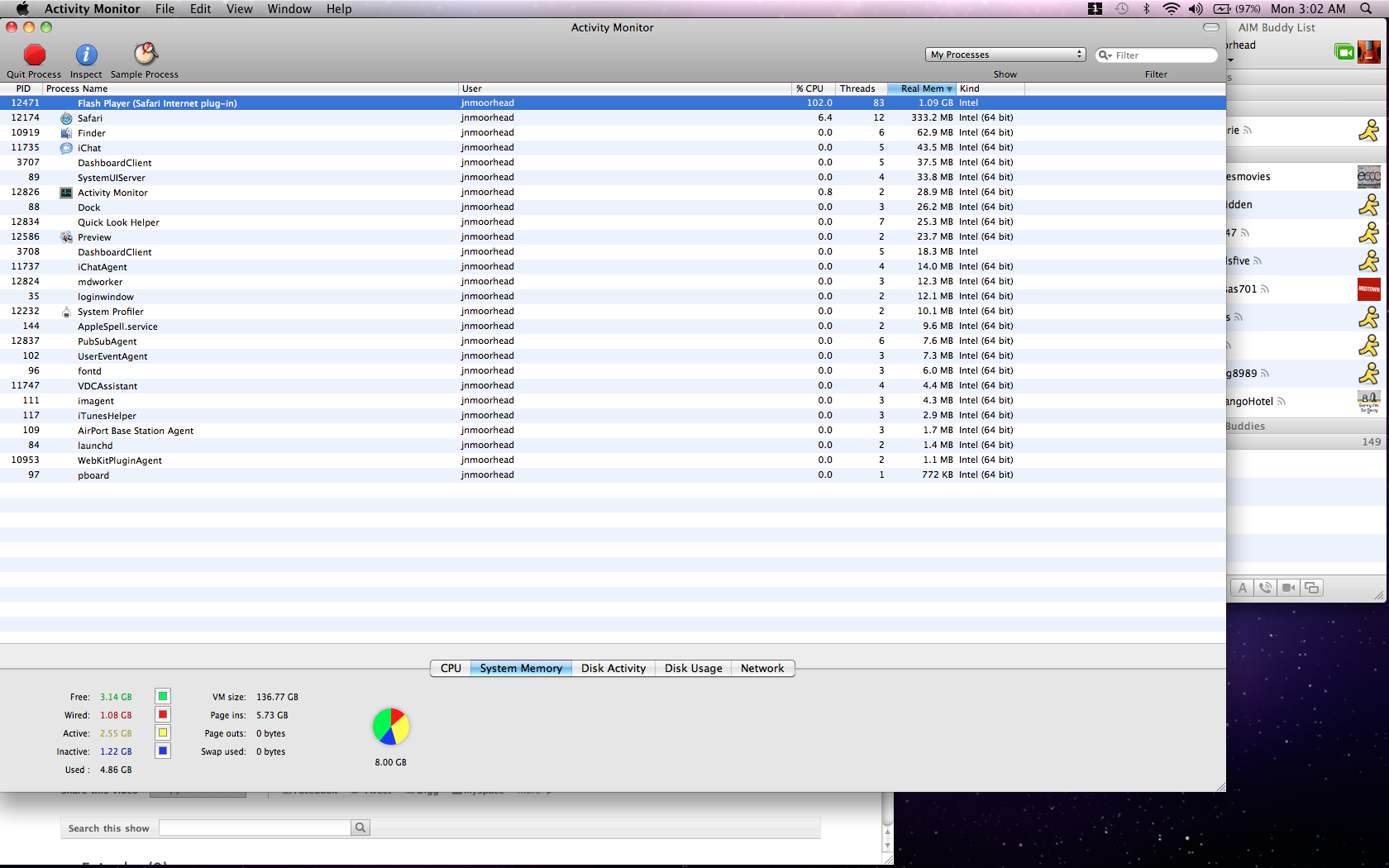Open the Help menu
This screenshot has height=868, width=1389.
339,9
